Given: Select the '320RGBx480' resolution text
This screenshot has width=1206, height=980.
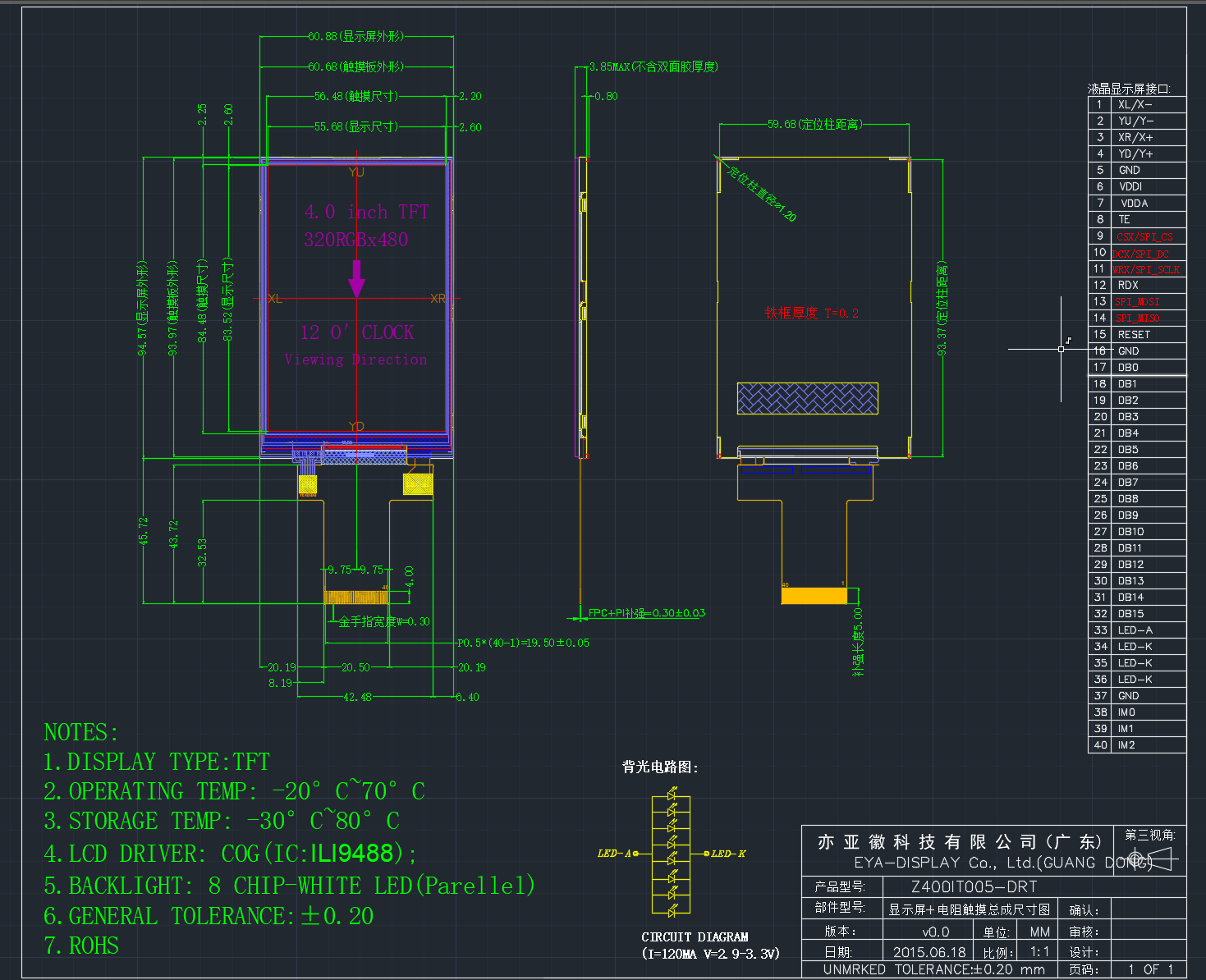Looking at the screenshot, I should coord(355,240).
